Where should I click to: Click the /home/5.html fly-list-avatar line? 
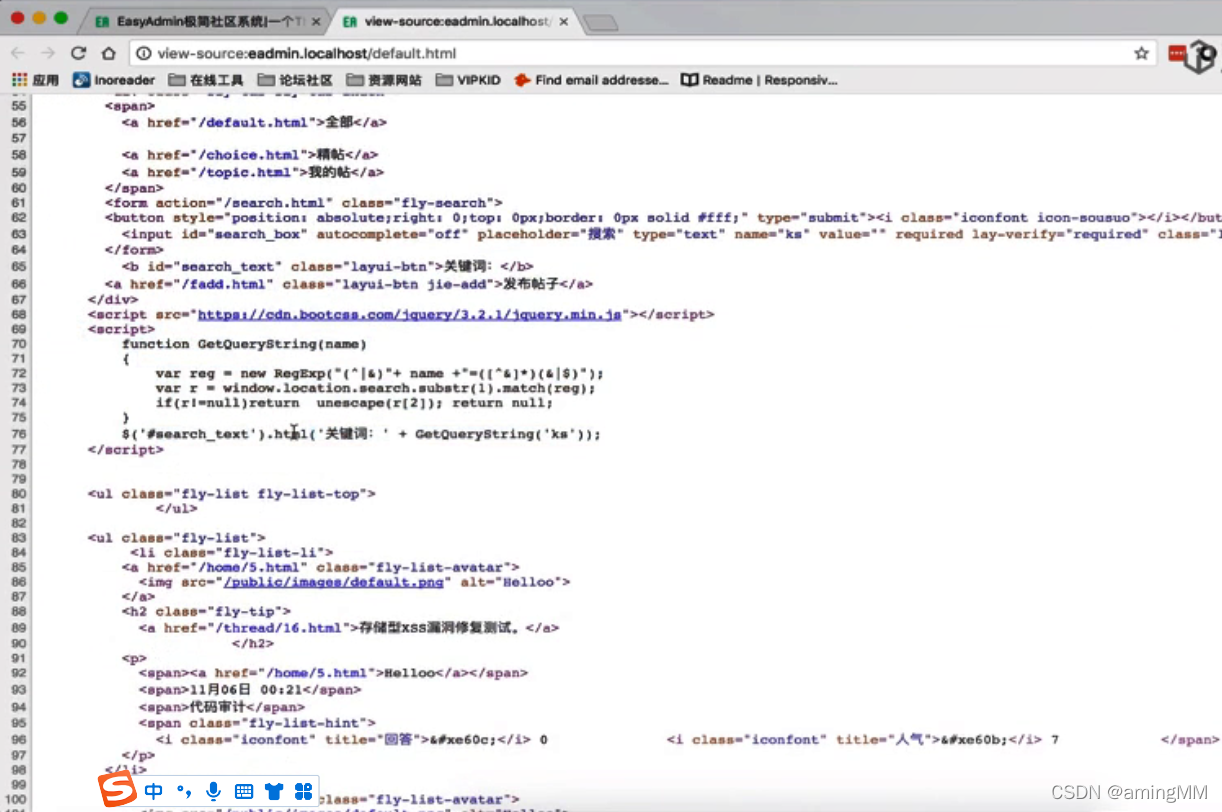pyautogui.click(x=321, y=567)
